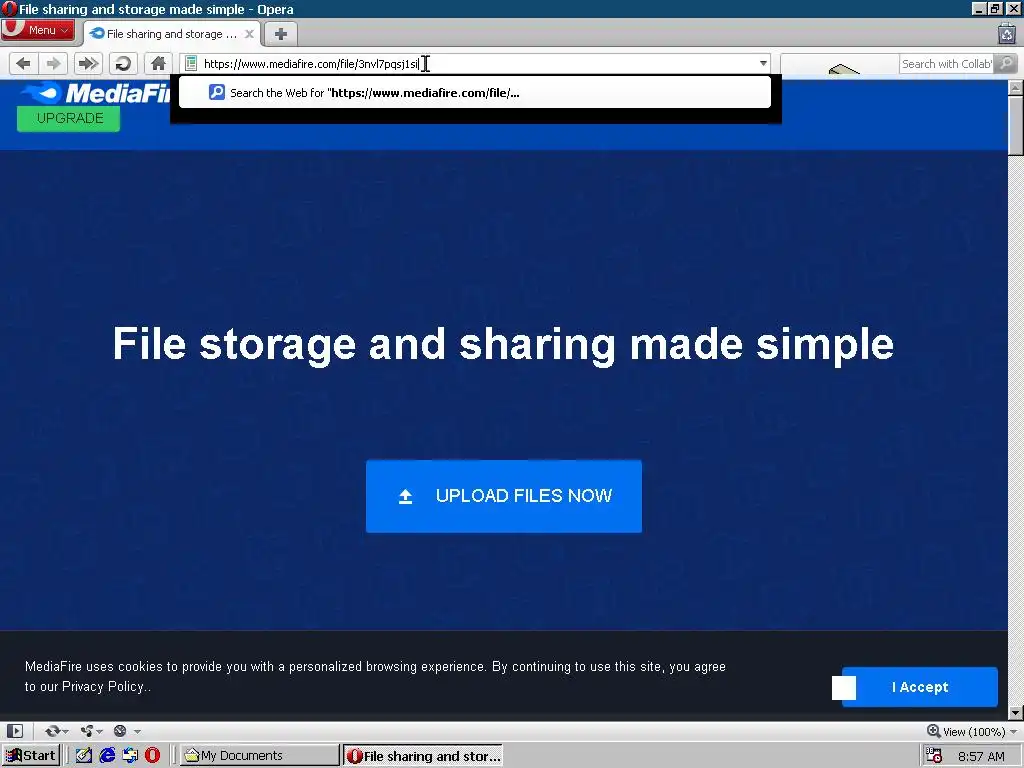This screenshot has width=1024, height=768.
Task: Click the File storage and sharing headline
Action: click(504, 344)
